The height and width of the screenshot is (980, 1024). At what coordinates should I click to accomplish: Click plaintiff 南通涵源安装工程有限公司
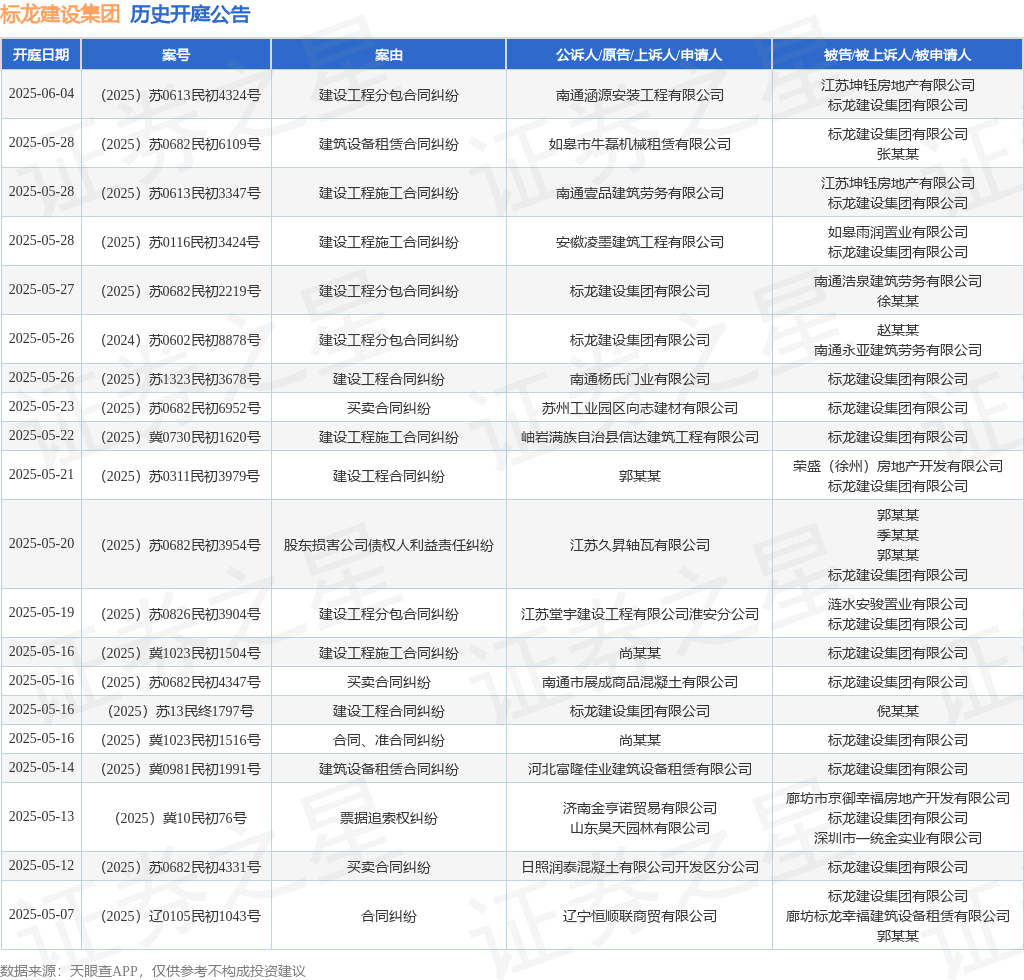point(639,95)
